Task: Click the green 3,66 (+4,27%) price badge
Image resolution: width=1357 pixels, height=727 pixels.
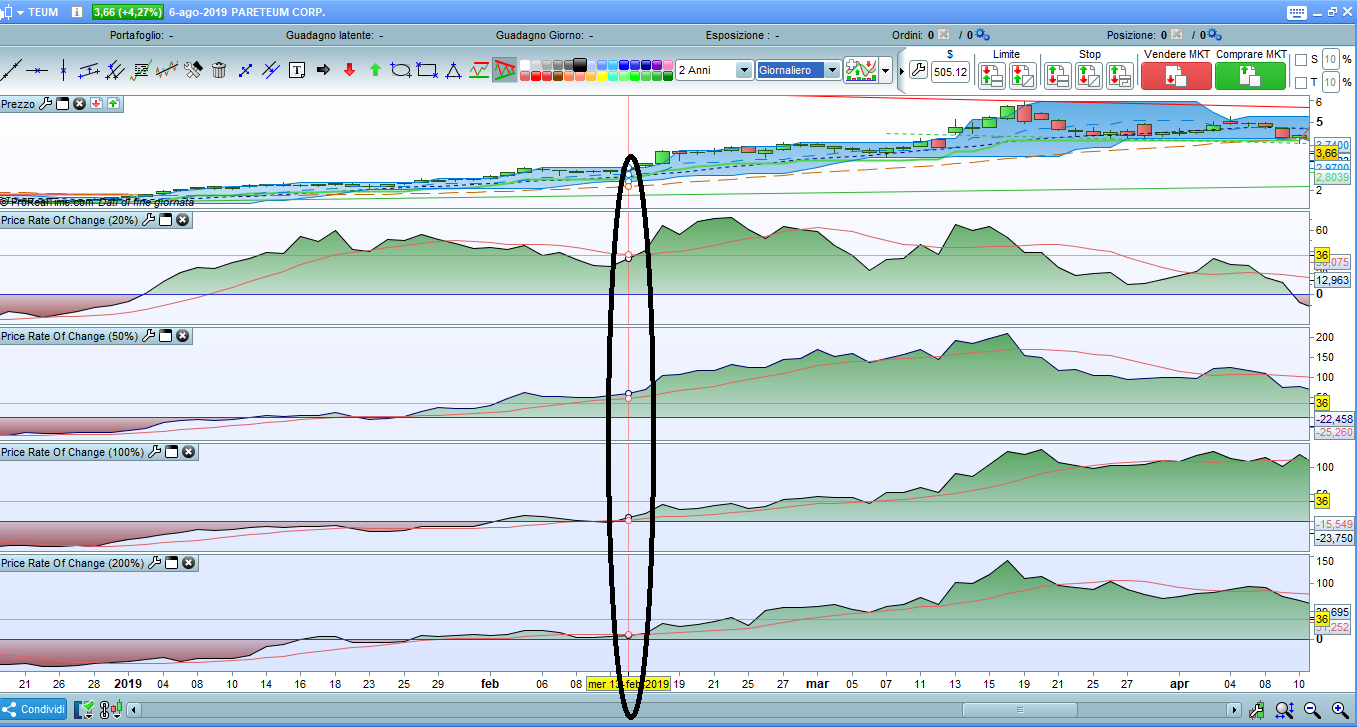Action: click(x=129, y=12)
